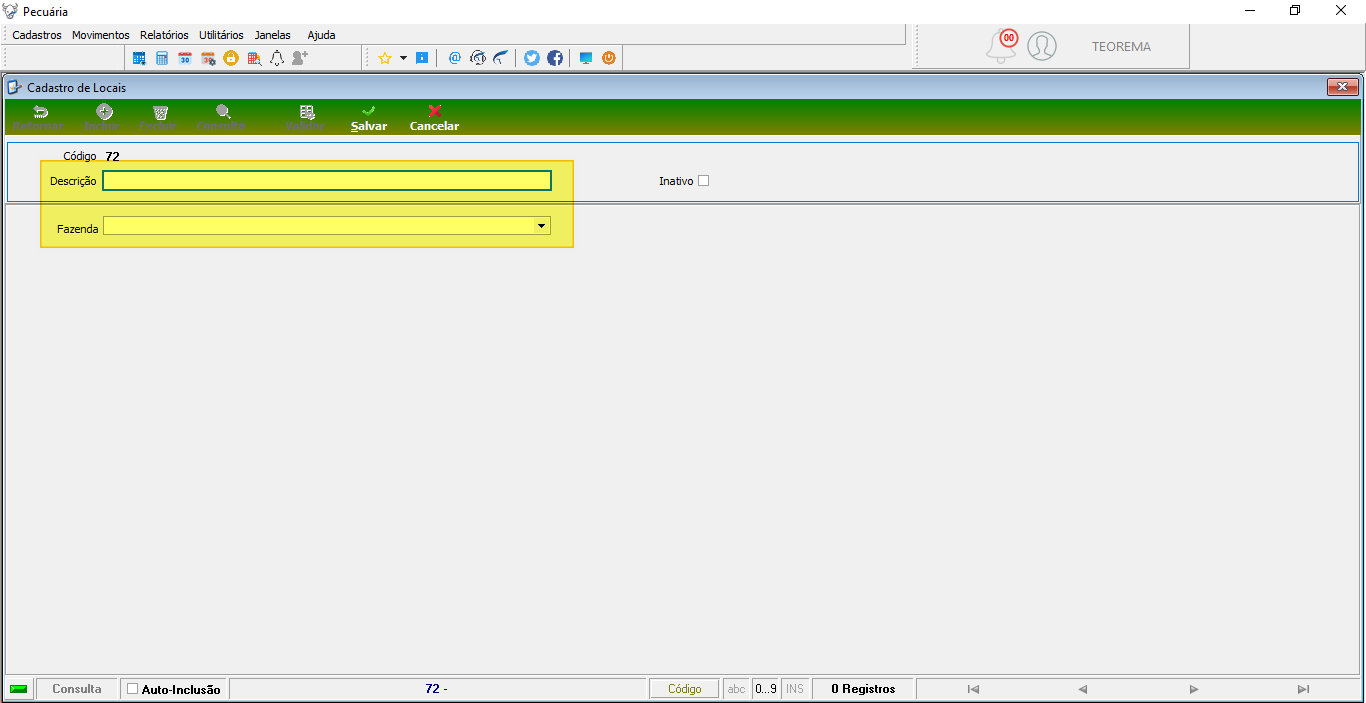This screenshot has height=703, width=1366.
Task: Open the Cadastros menu
Action: tap(37, 35)
